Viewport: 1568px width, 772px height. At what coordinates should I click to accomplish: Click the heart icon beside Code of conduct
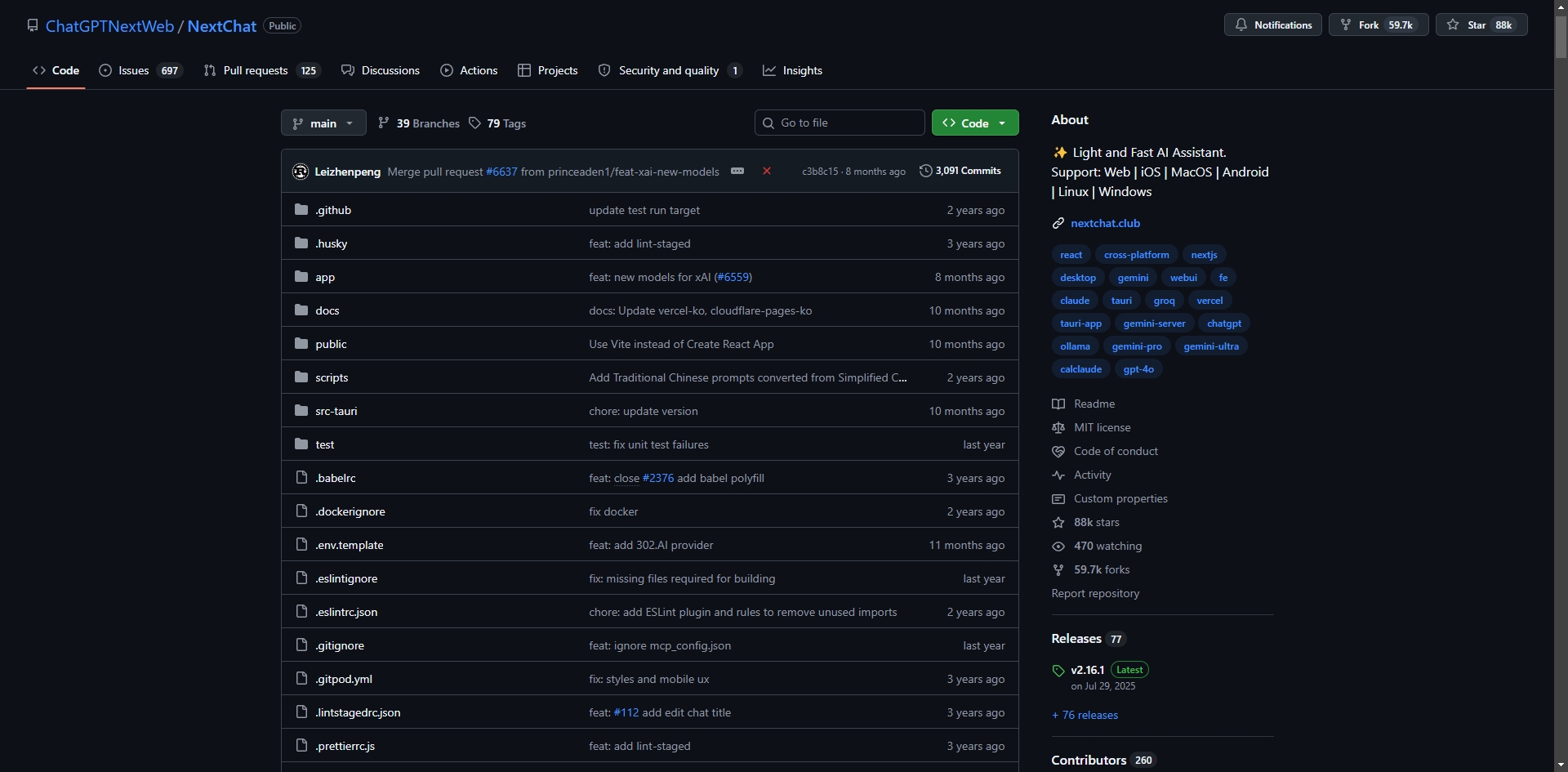[x=1058, y=451]
